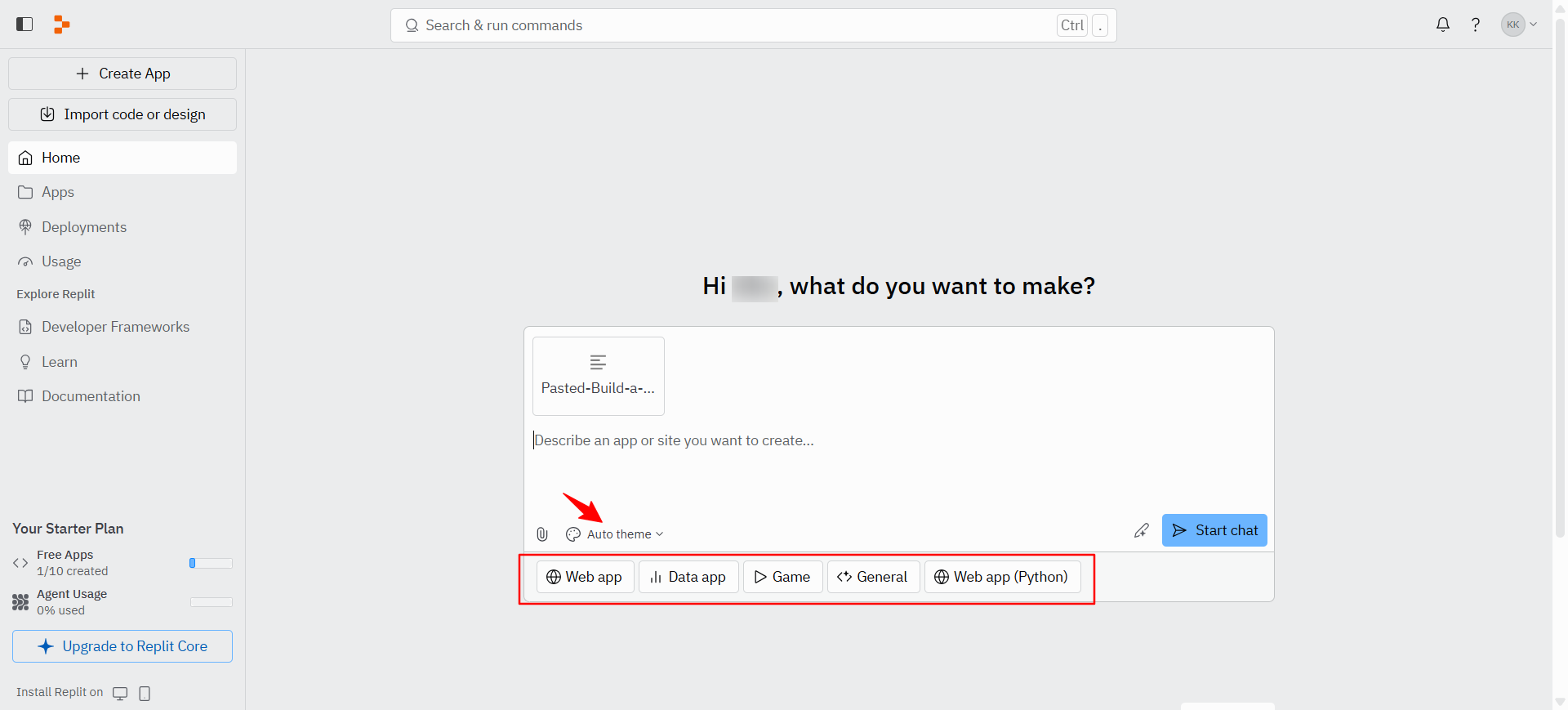The image size is (1568, 710).
Task: Open Deployments in the sidebar
Action: tap(122, 227)
